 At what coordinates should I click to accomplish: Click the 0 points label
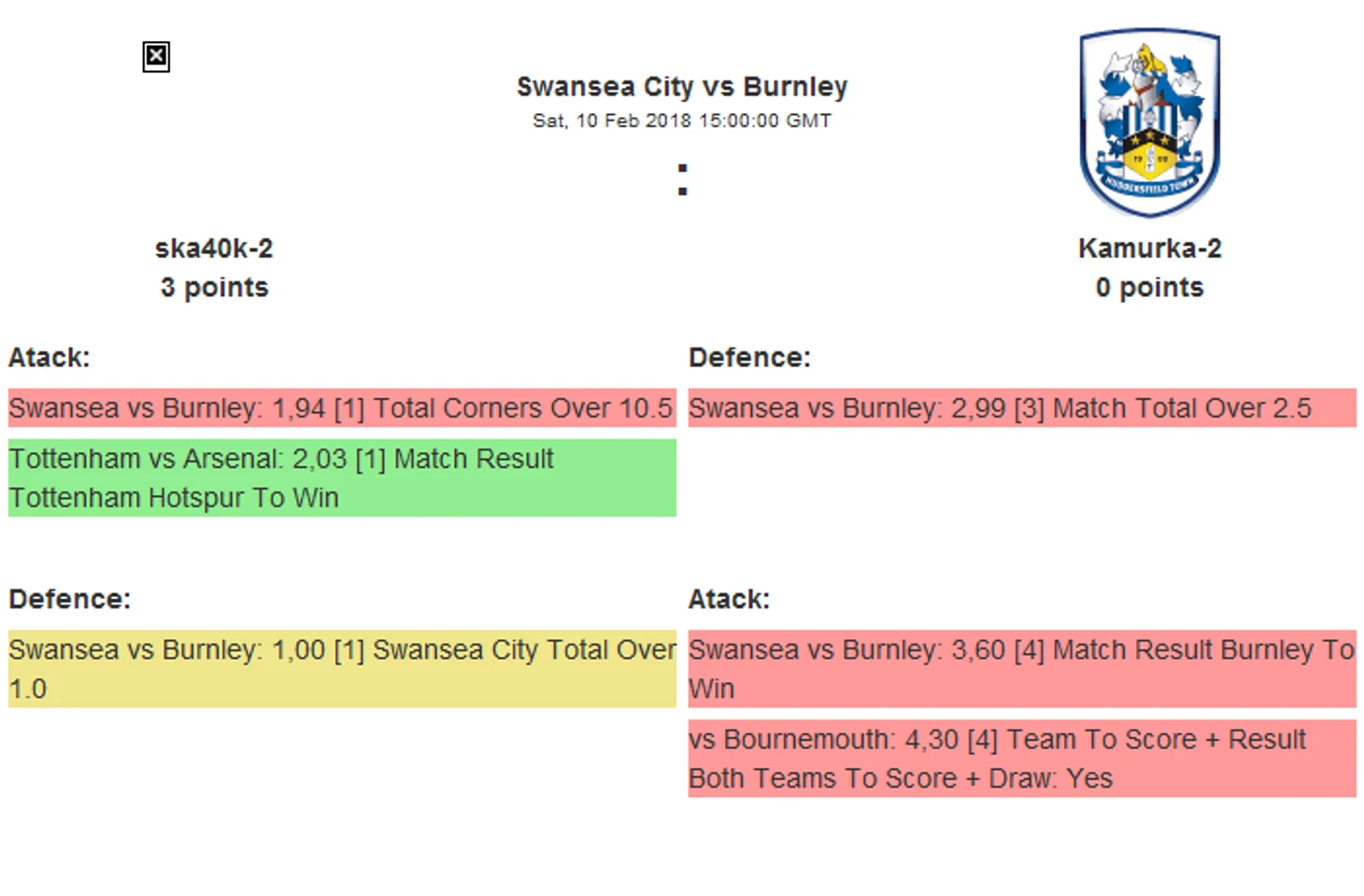[1149, 288]
